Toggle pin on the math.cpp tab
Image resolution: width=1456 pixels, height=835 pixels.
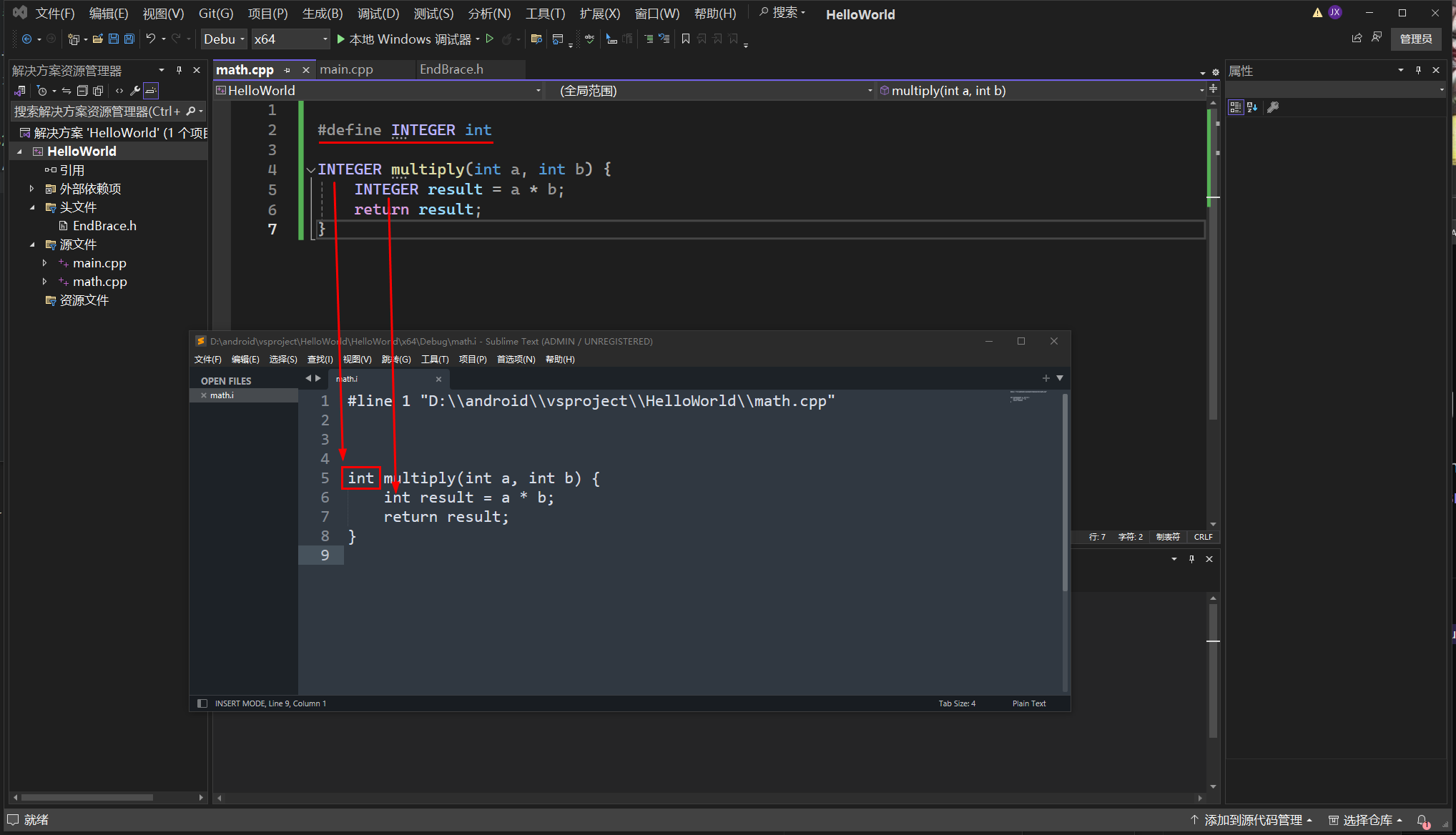[287, 70]
